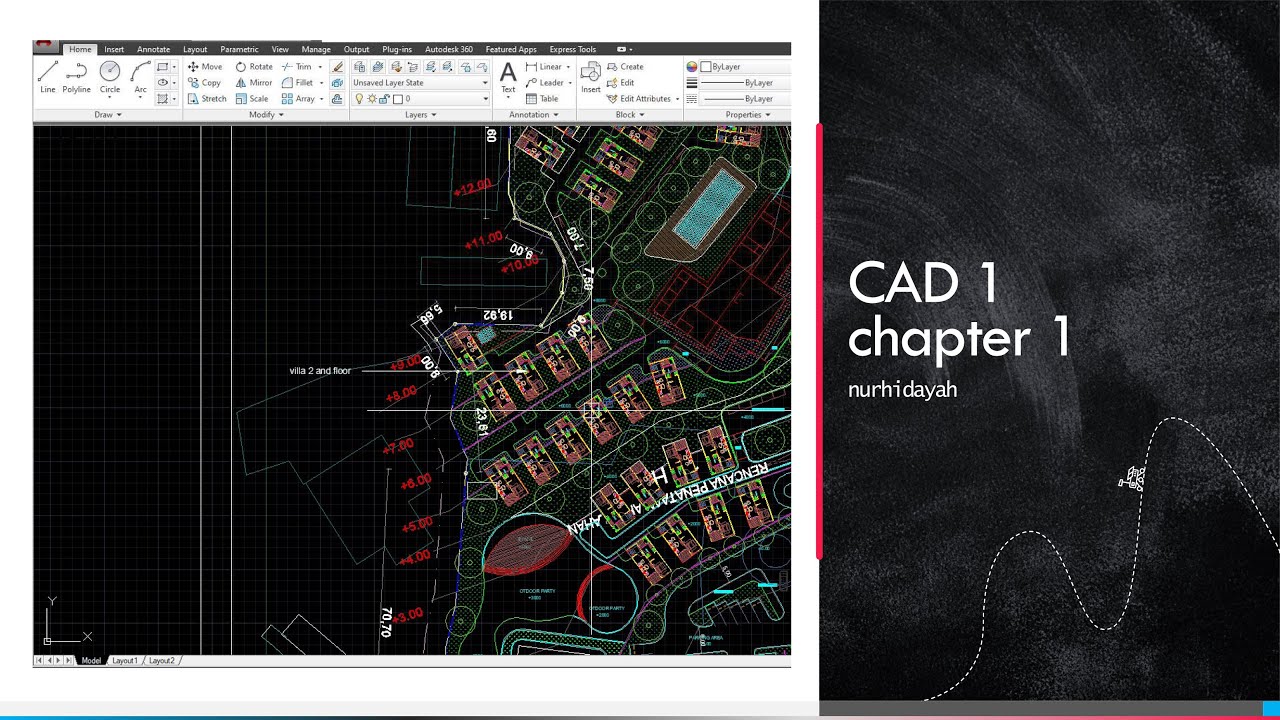This screenshot has height=720, width=1280.
Task: Expand the Draw panel
Action: [107, 115]
